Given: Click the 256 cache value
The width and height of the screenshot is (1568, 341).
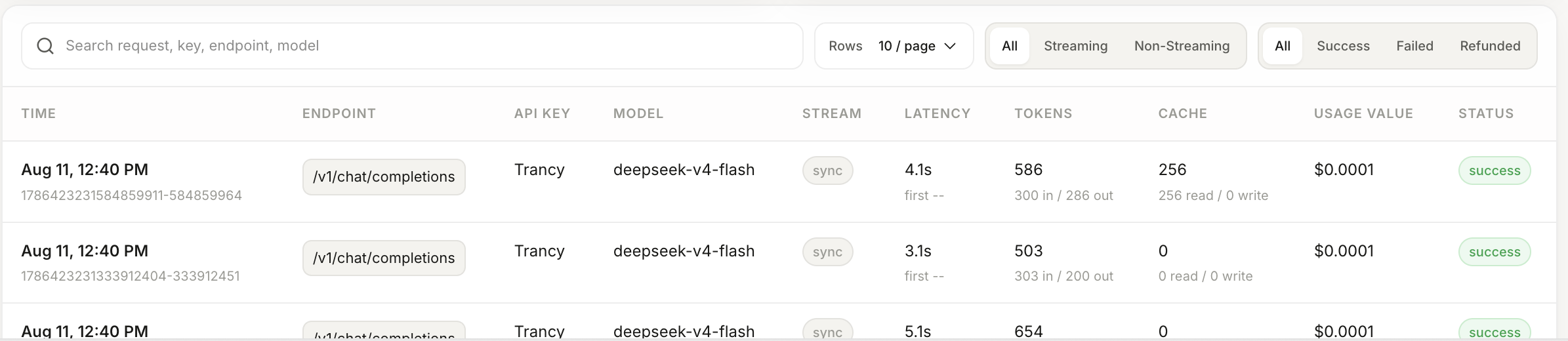Looking at the screenshot, I should pyautogui.click(x=1172, y=170).
